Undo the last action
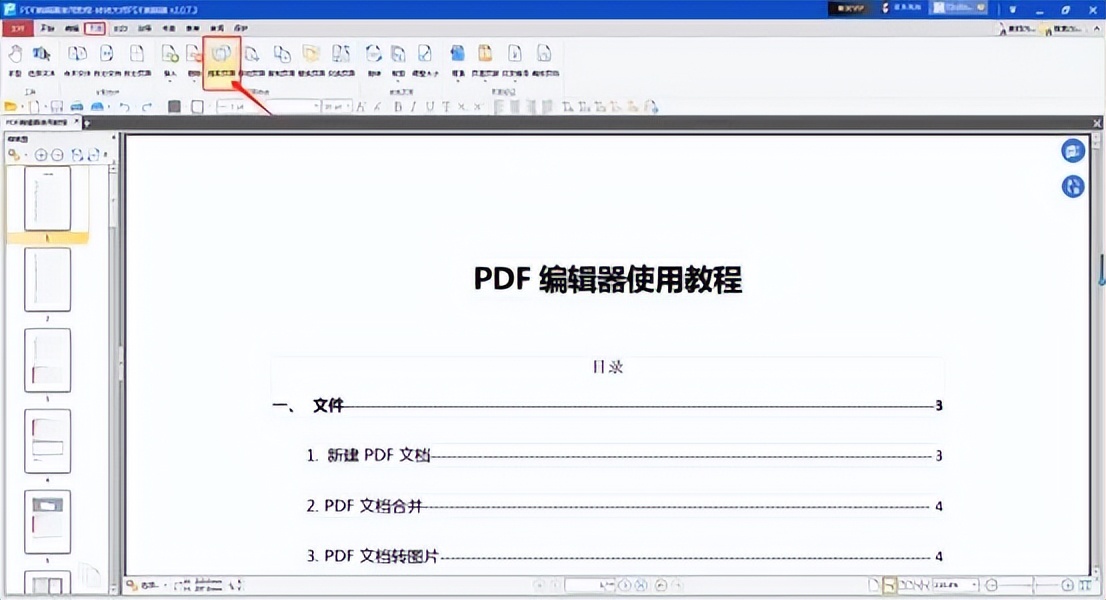 tap(124, 106)
